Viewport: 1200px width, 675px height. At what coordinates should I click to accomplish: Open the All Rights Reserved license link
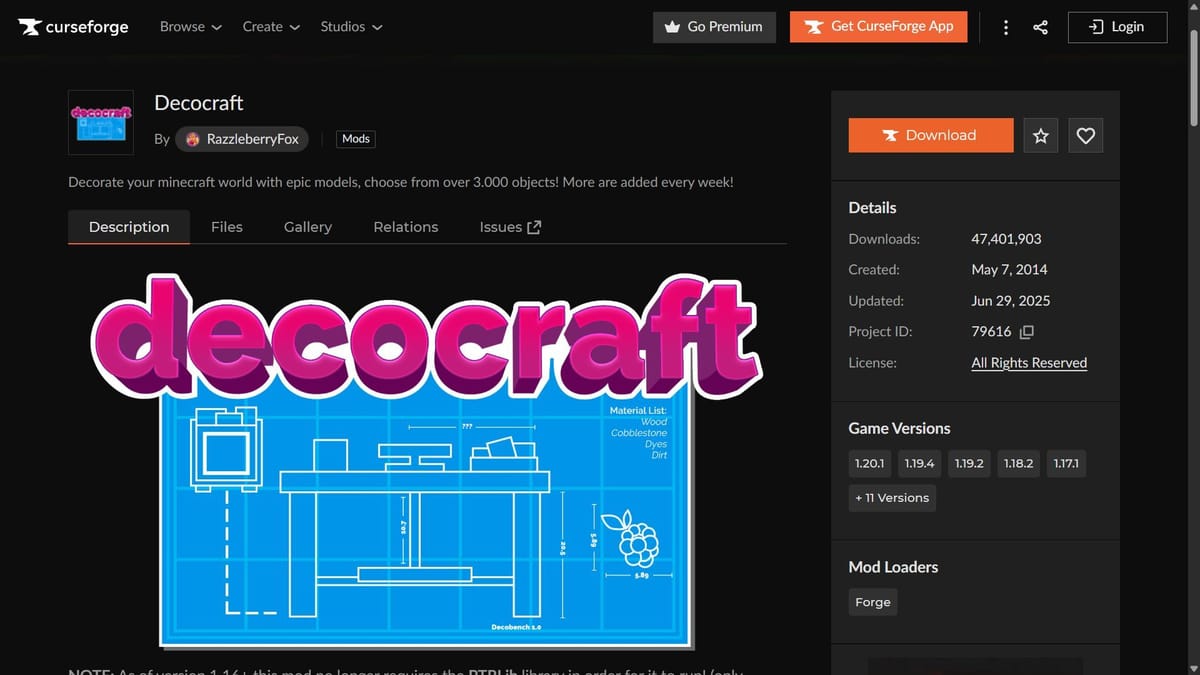(1028, 362)
